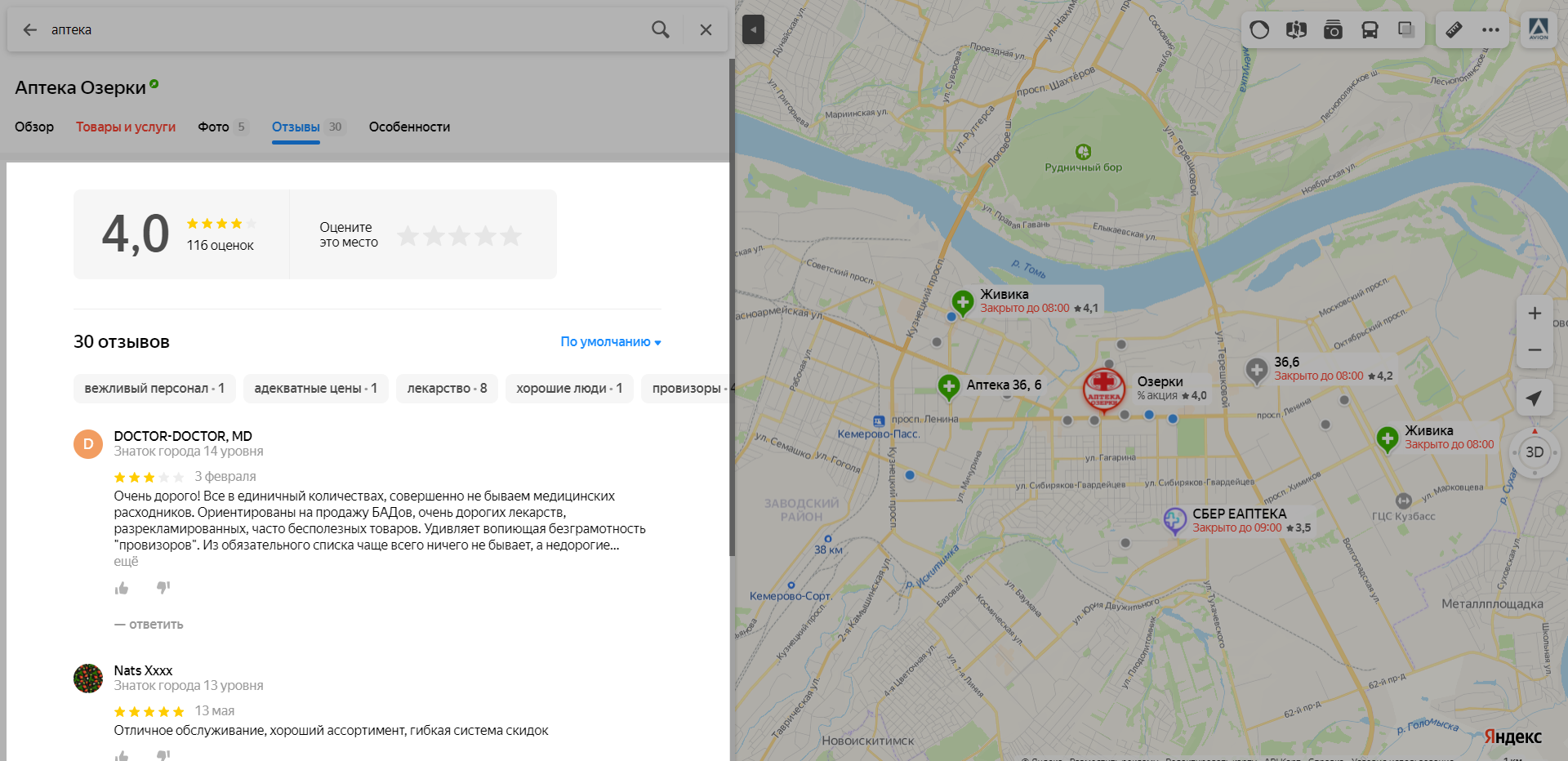The height and width of the screenshot is (761, 1568).
Task: Collapse the side panel with the arrow button
Action: pos(753,30)
